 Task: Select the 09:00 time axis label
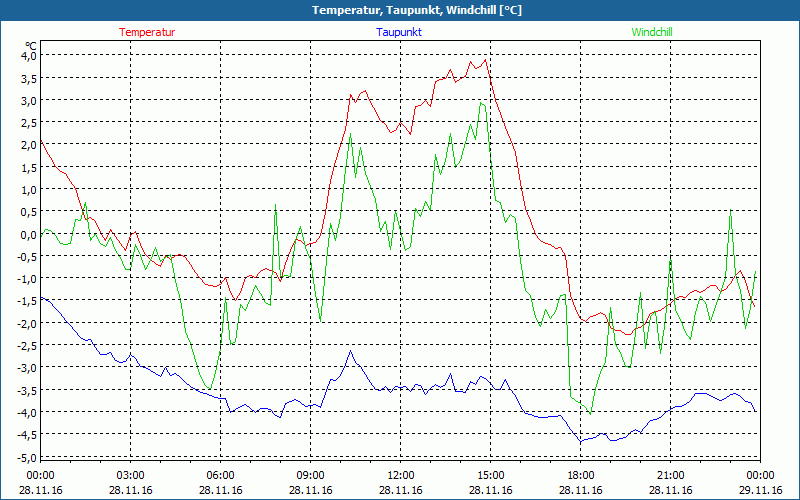311,475
